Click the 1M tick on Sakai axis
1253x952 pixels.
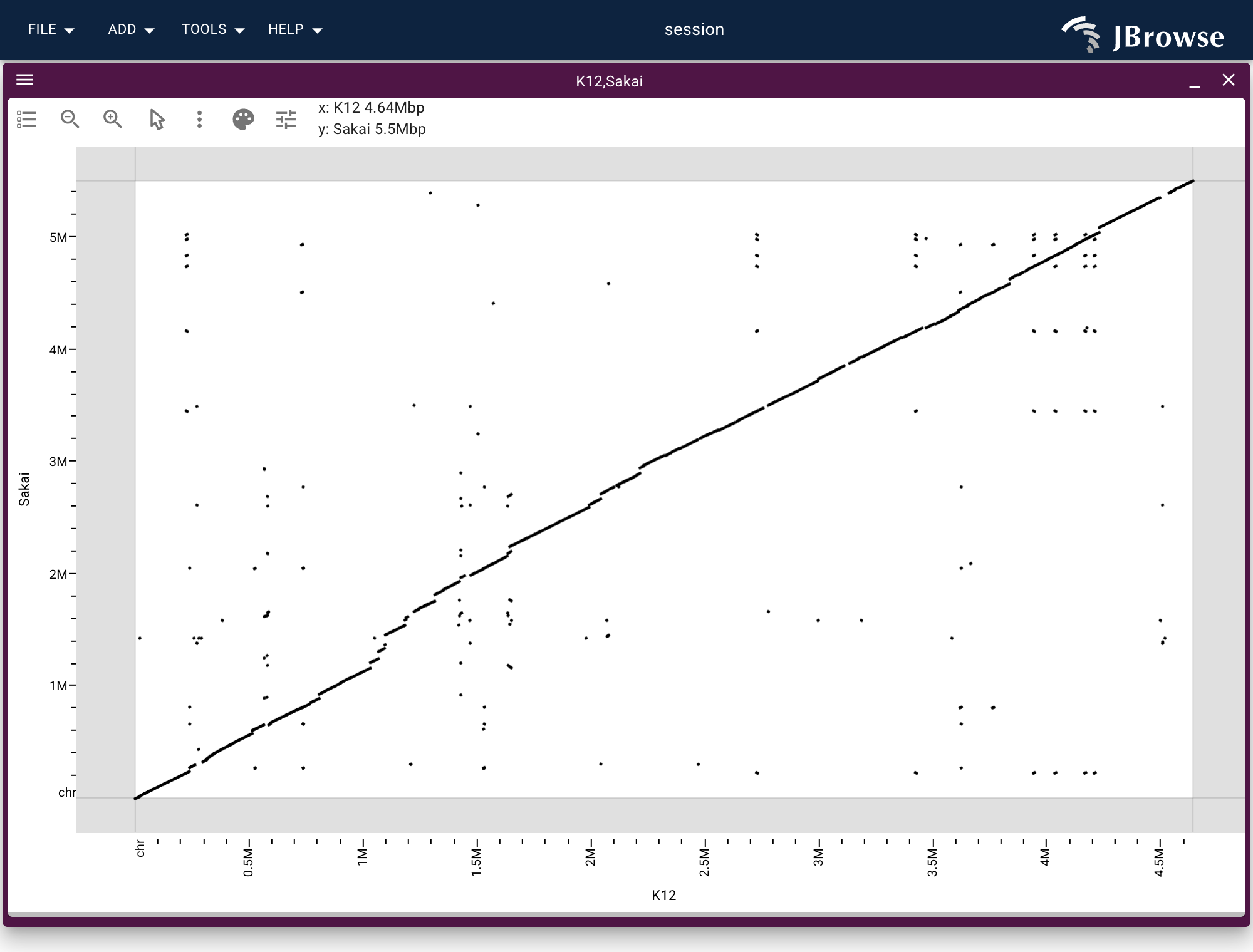[x=58, y=686]
